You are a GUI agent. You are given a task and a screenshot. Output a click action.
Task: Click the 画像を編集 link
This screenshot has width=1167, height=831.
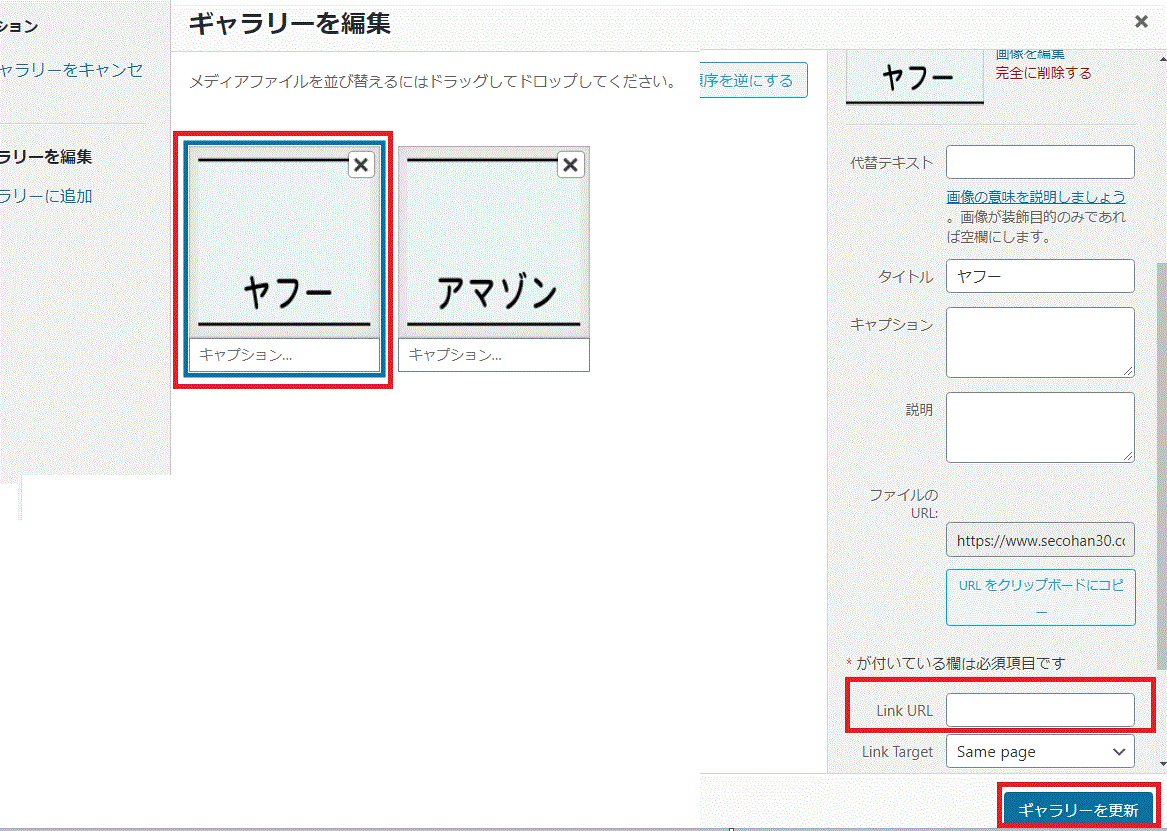[x=1030, y=54]
